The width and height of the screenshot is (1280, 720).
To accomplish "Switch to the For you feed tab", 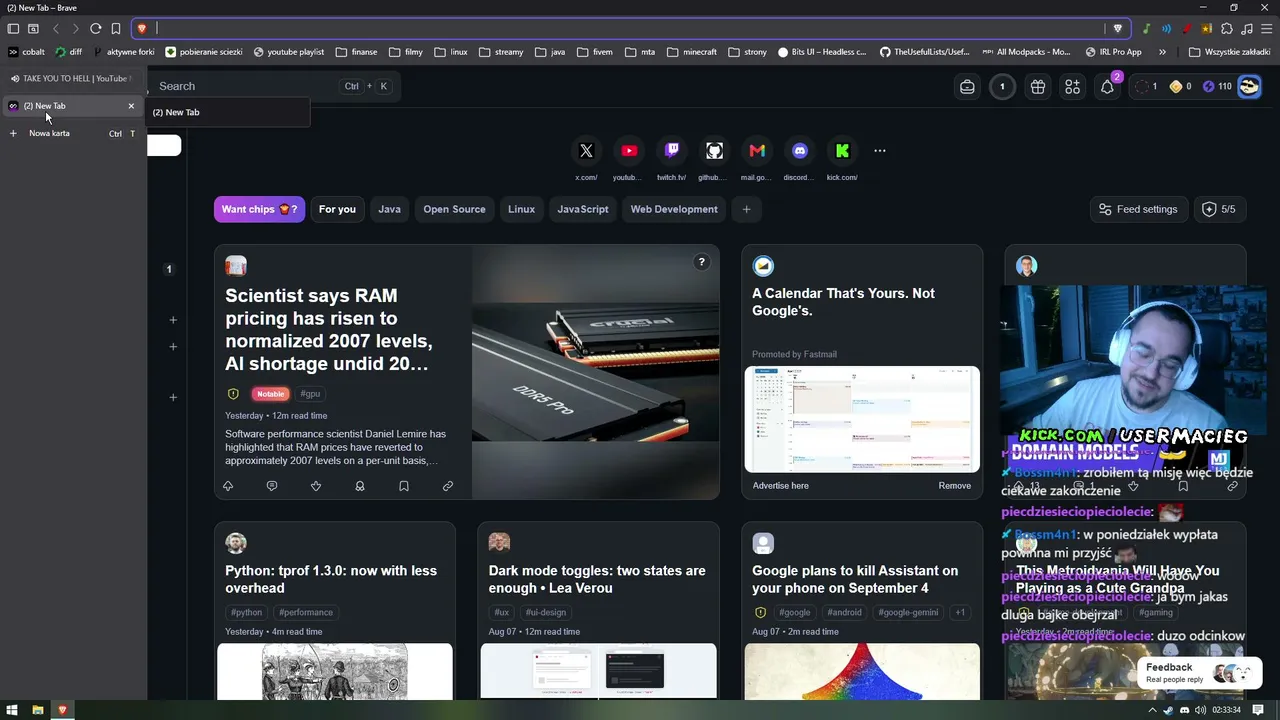I will [x=337, y=209].
